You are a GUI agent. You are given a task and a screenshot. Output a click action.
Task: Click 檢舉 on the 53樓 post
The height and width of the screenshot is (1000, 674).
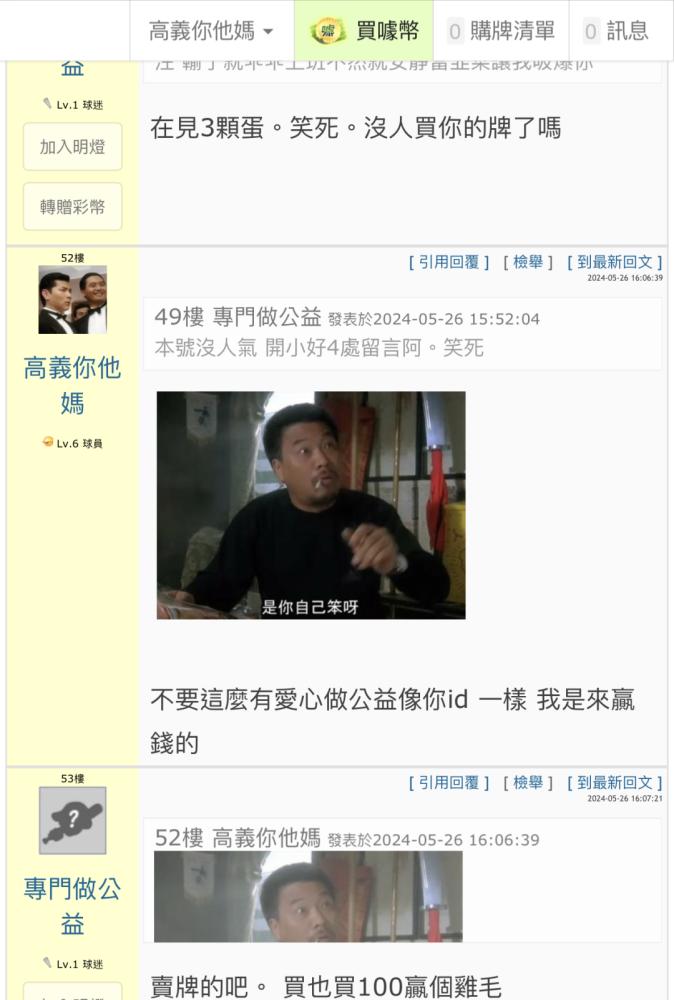528,783
